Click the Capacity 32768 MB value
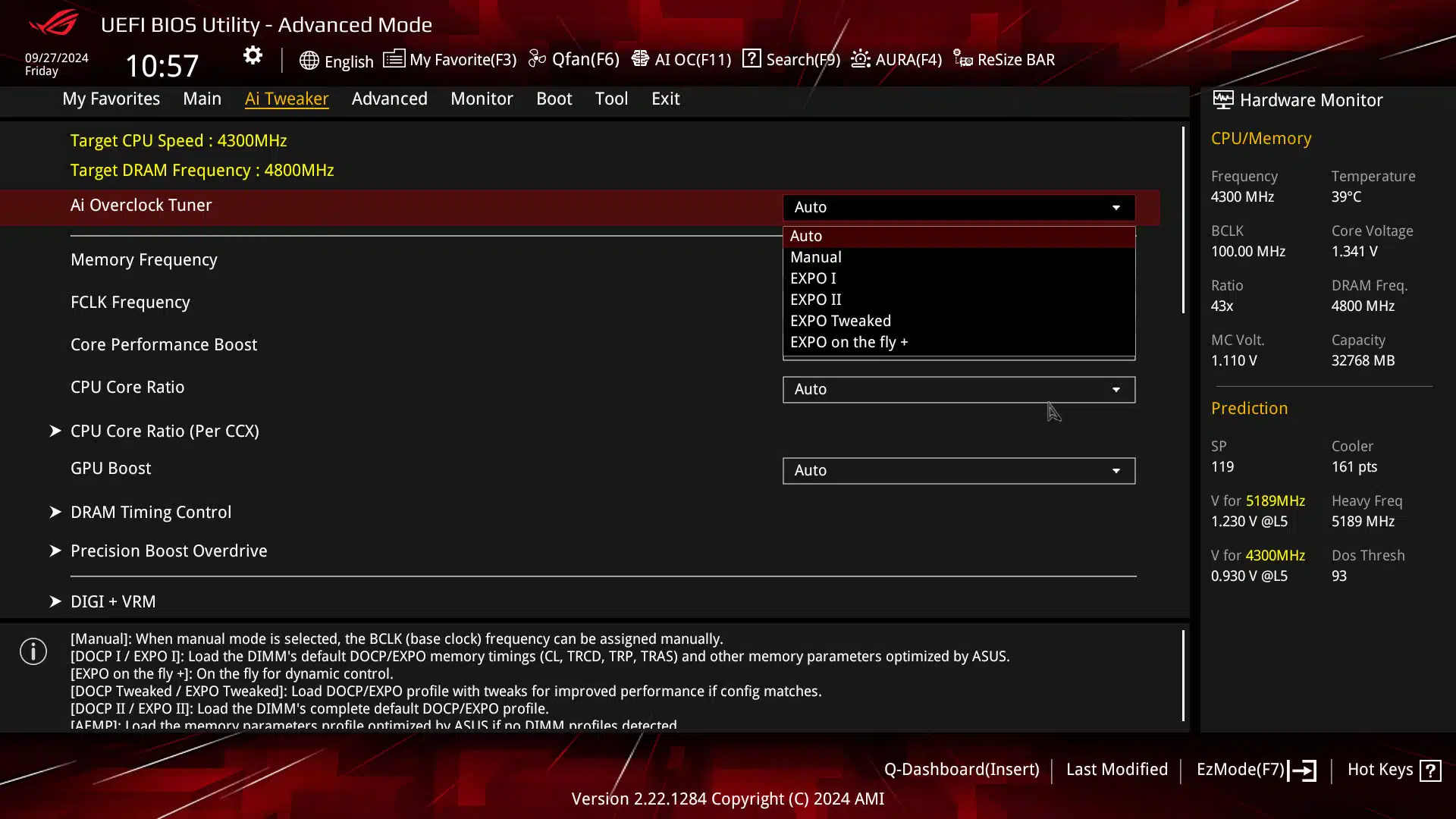This screenshot has height=819, width=1456. click(x=1363, y=361)
